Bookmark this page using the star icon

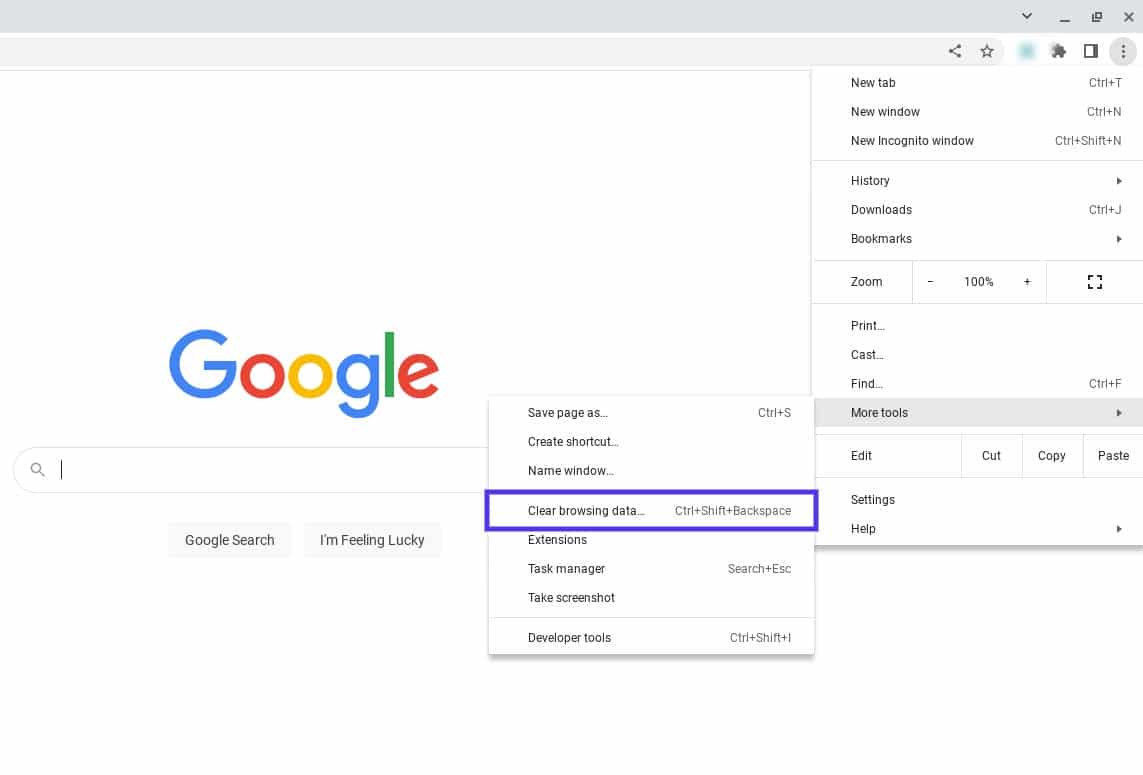(x=987, y=51)
